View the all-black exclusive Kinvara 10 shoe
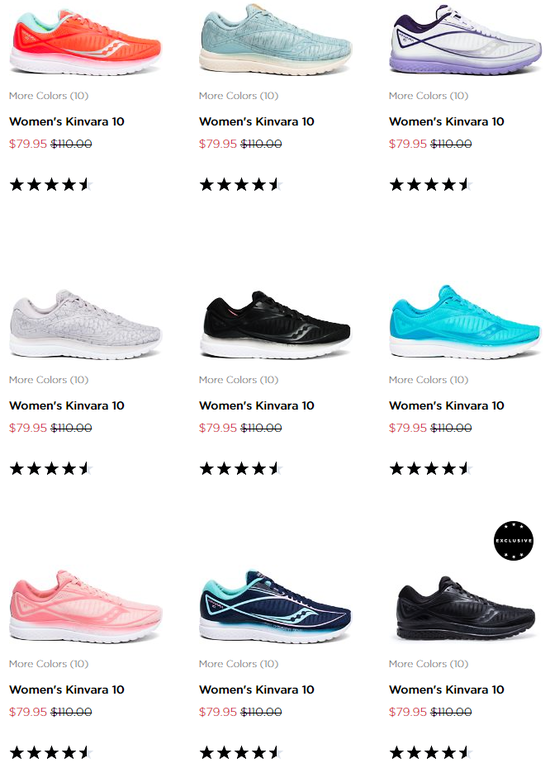Viewport: 550px width, 763px height. tap(465, 608)
